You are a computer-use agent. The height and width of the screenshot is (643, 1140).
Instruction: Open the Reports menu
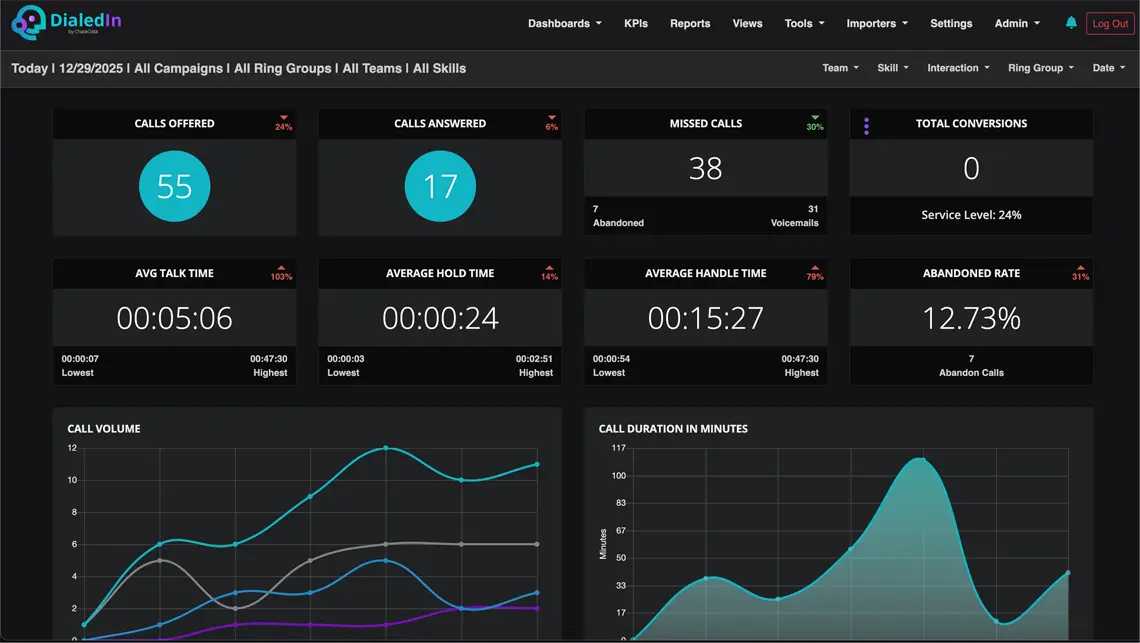(x=690, y=23)
